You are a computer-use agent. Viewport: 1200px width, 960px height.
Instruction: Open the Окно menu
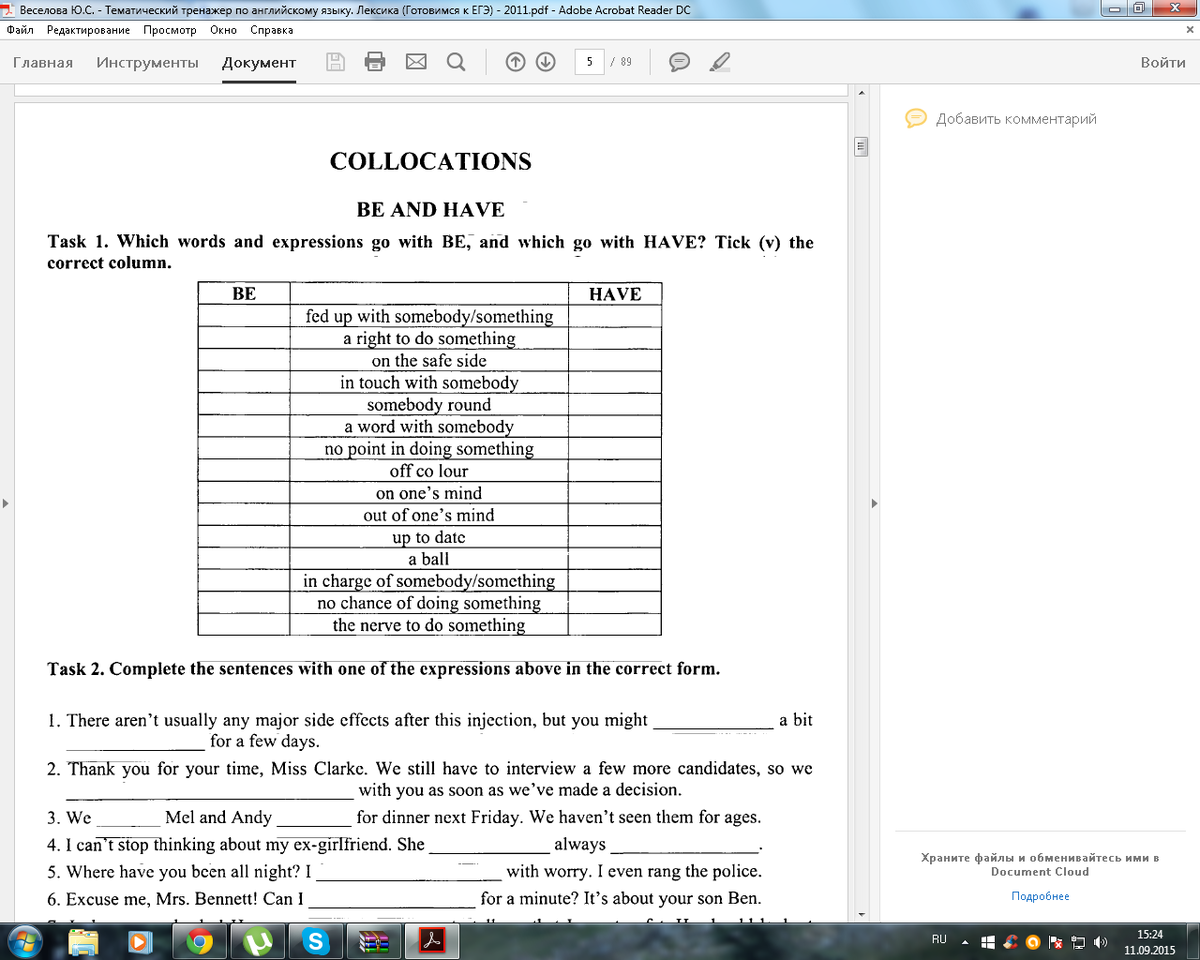coord(223,30)
